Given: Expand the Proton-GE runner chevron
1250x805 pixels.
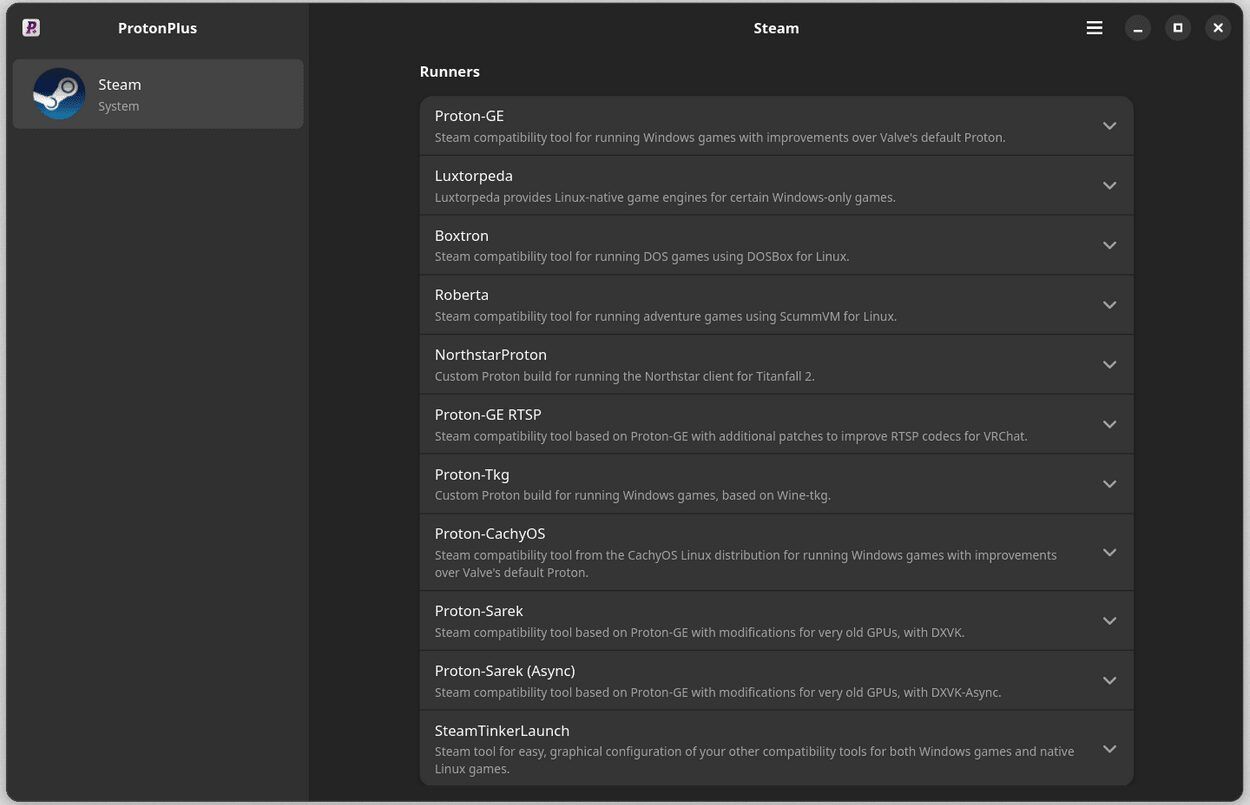Looking at the screenshot, I should coord(1109,126).
